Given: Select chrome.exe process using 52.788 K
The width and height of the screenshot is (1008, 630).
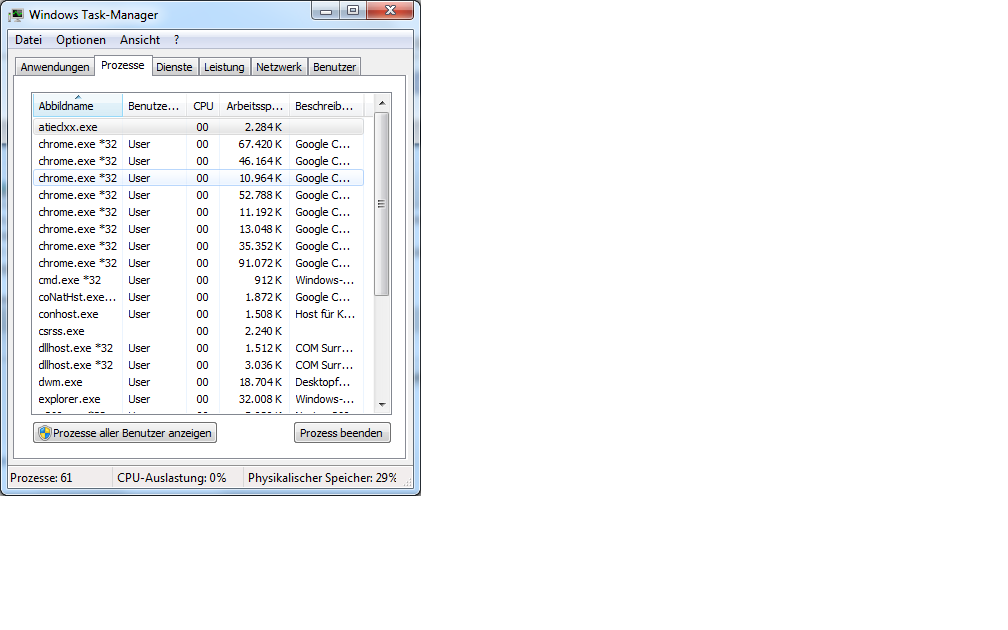Looking at the screenshot, I should point(198,195).
